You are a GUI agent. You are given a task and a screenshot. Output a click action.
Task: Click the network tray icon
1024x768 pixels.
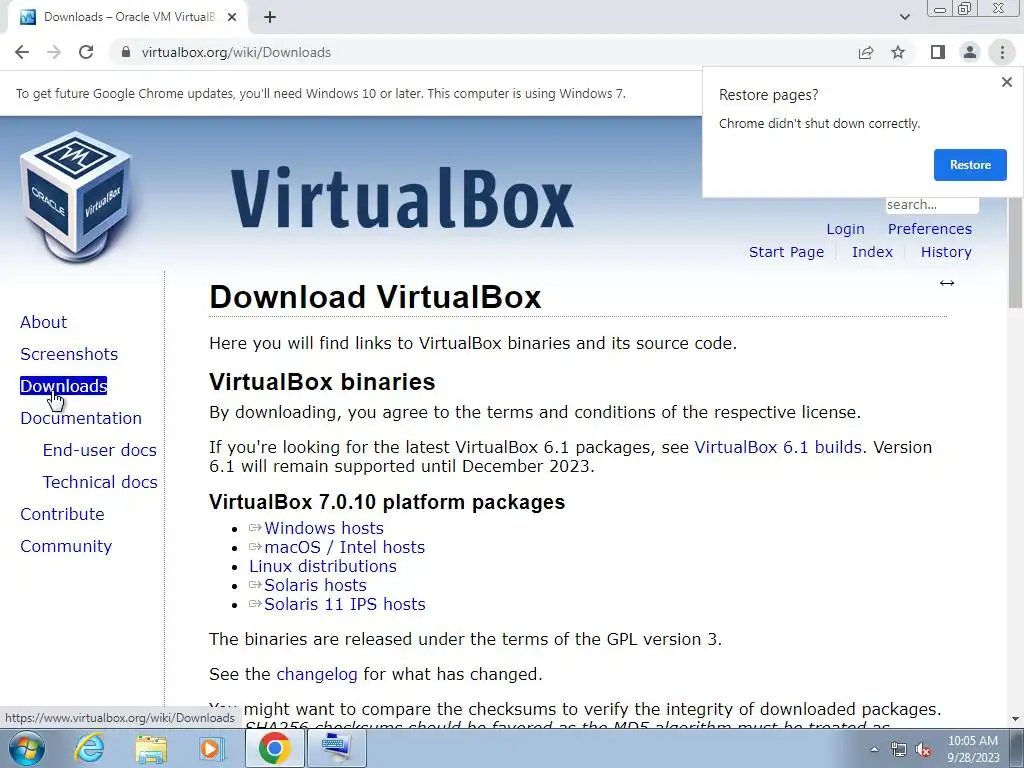click(x=899, y=749)
